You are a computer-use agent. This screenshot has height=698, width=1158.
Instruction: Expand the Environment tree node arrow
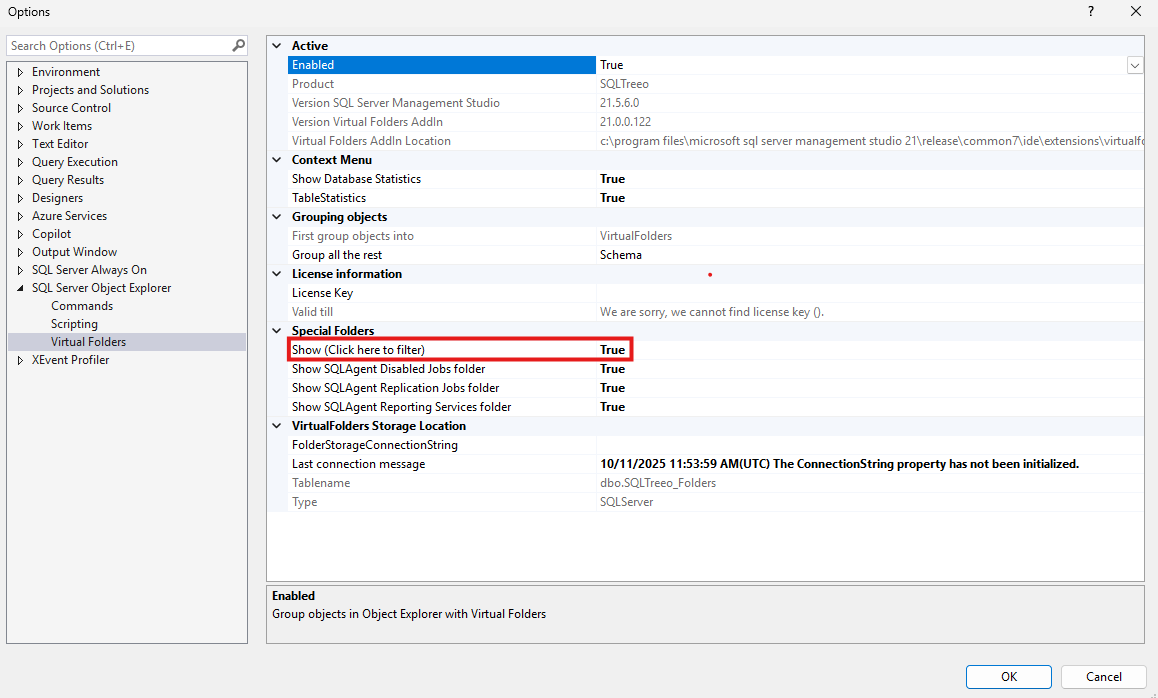(20, 72)
